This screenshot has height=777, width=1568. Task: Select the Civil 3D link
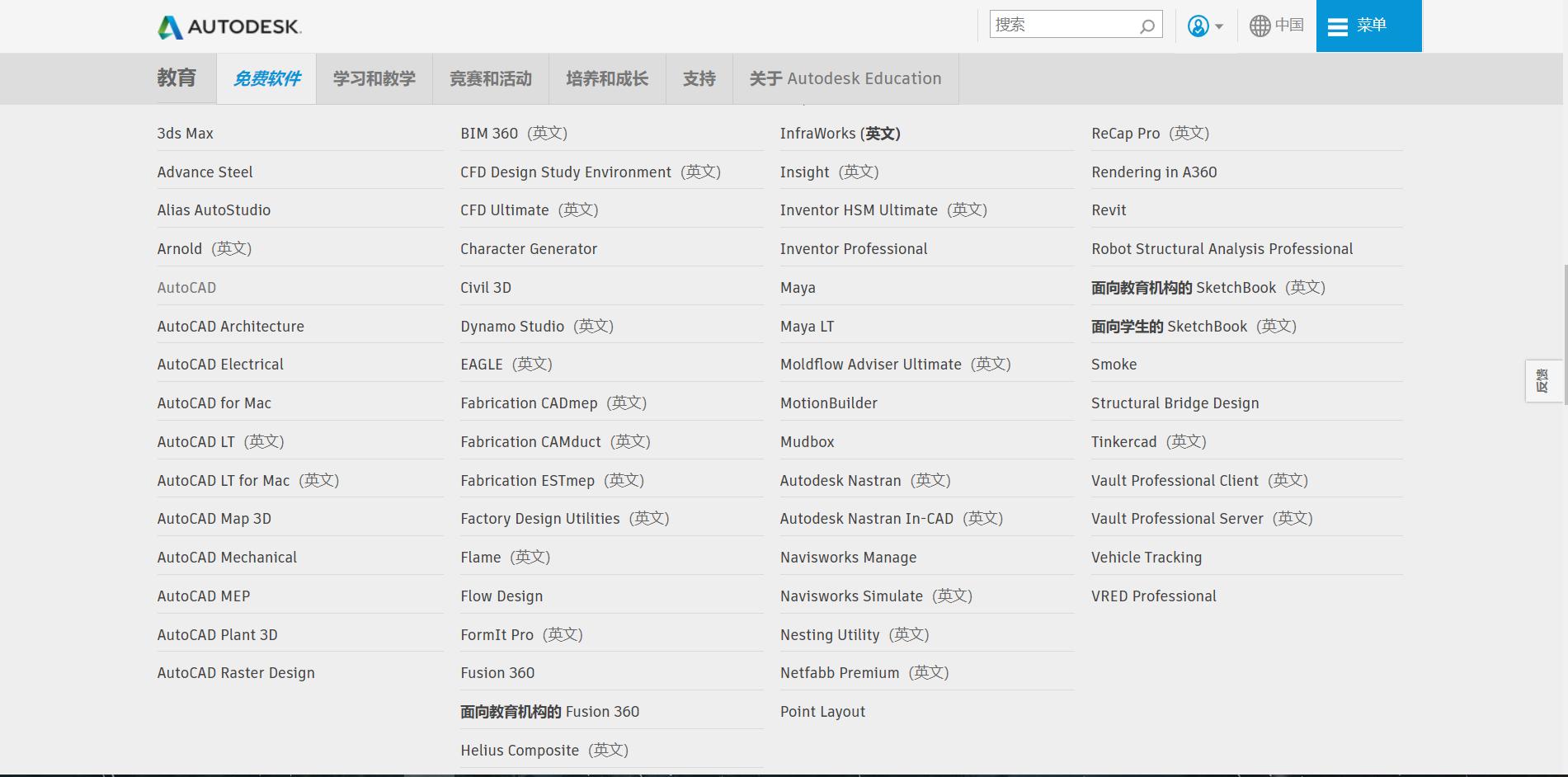(484, 287)
